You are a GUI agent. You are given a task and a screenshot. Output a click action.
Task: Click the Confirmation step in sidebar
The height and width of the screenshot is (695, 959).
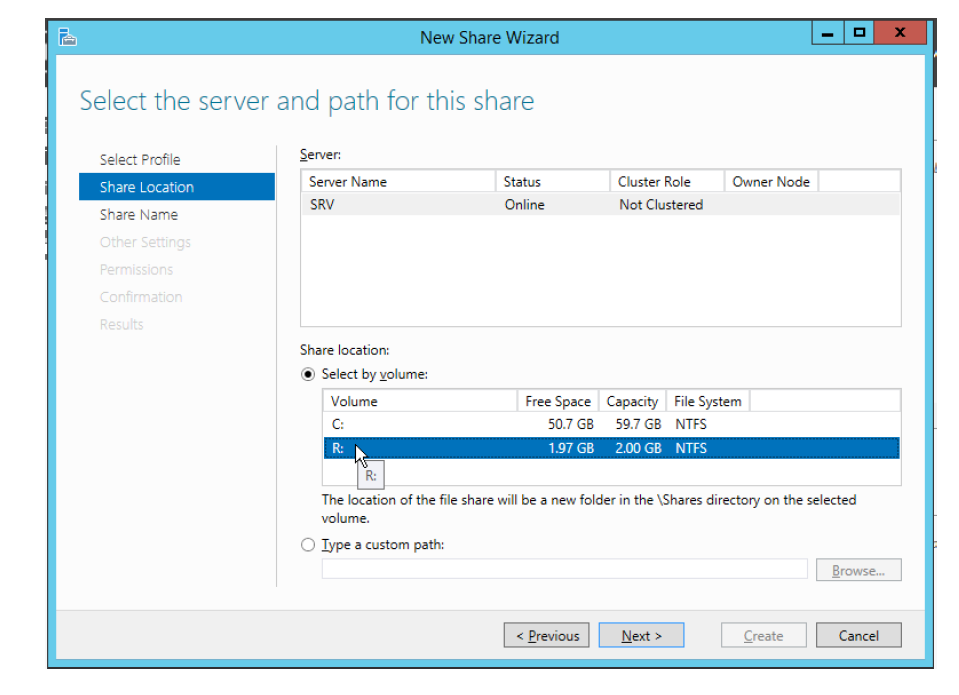point(141,297)
